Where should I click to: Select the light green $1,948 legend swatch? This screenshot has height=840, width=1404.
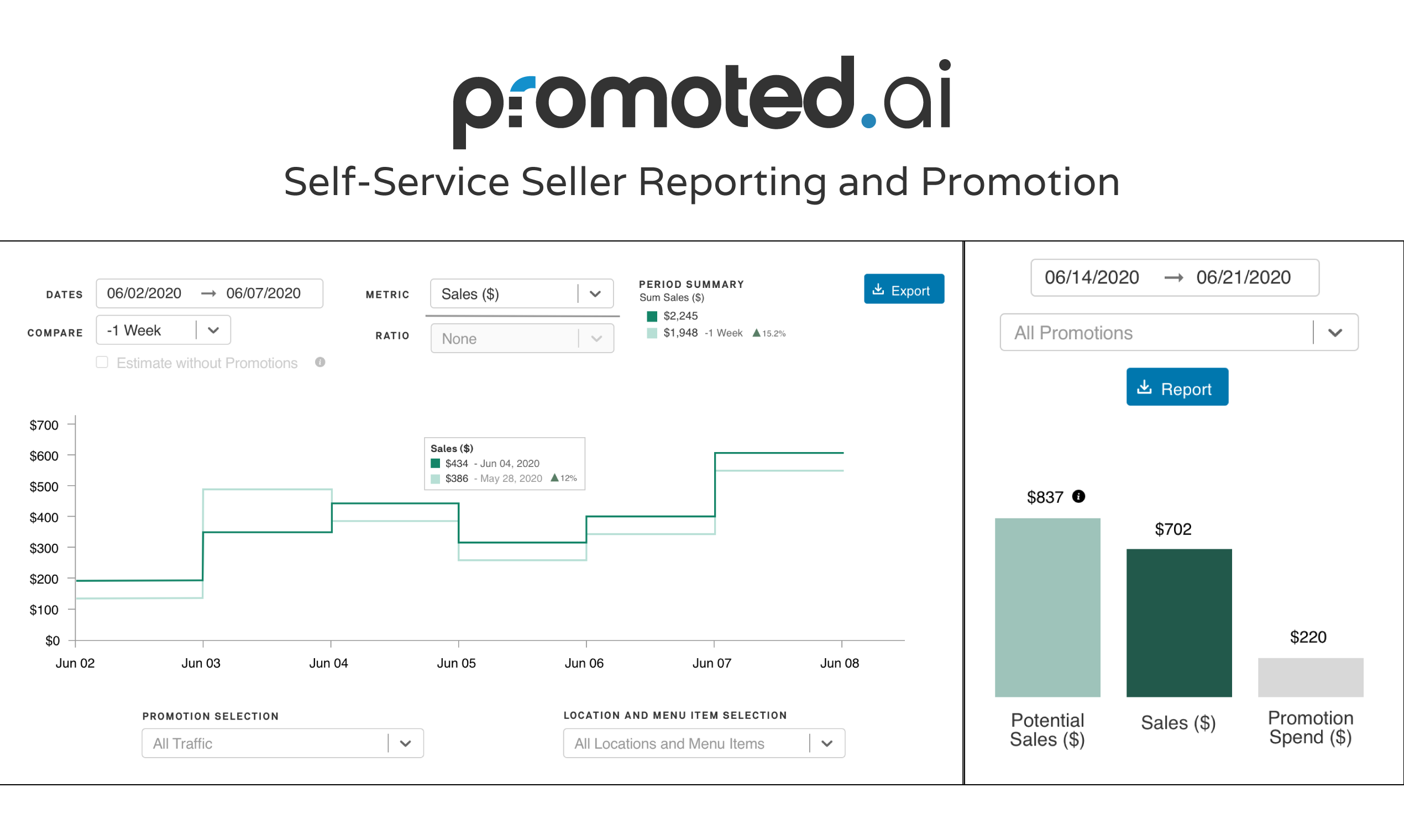pyautogui.click(x=651, y=333)
